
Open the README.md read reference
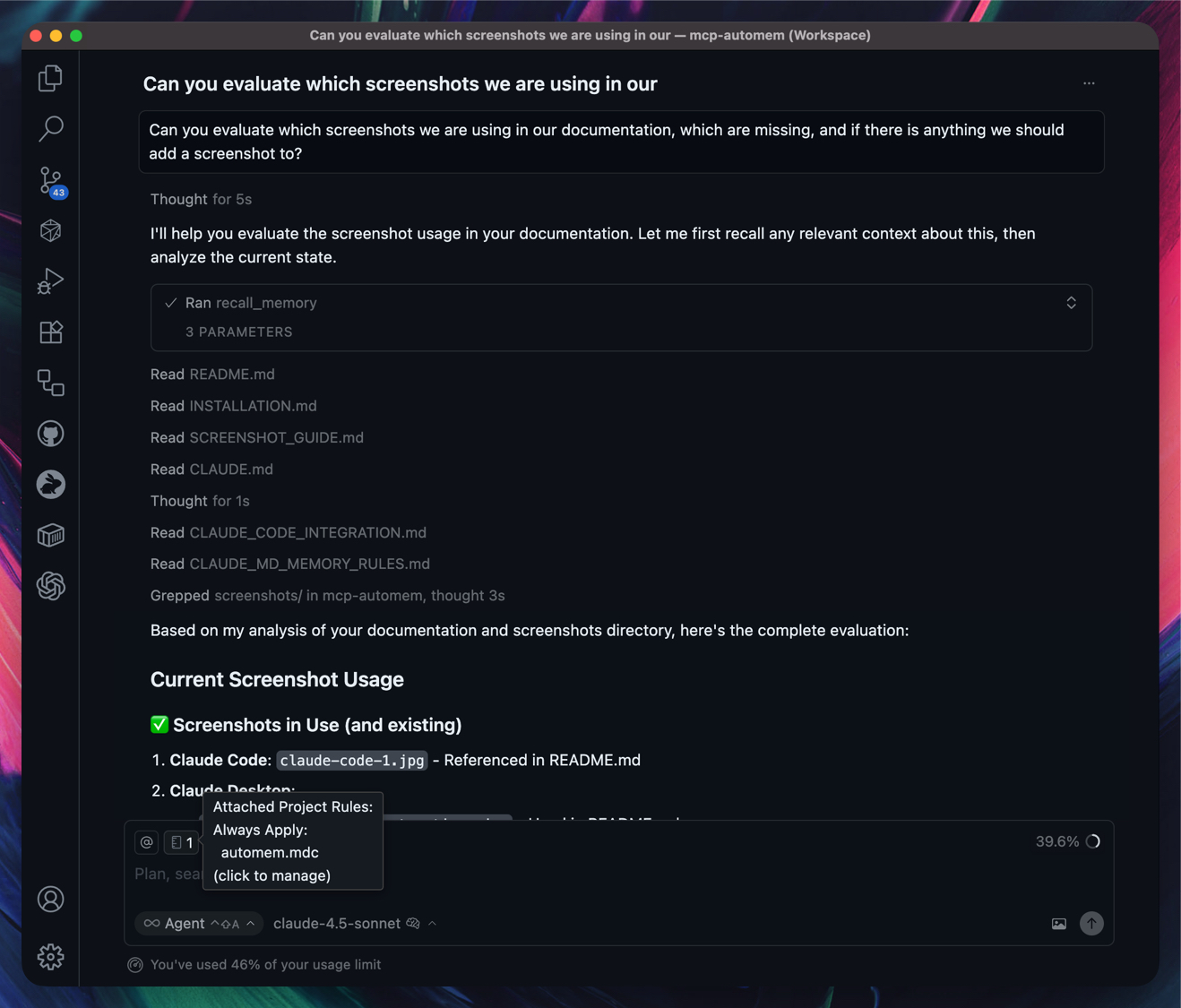coord(231,375)
